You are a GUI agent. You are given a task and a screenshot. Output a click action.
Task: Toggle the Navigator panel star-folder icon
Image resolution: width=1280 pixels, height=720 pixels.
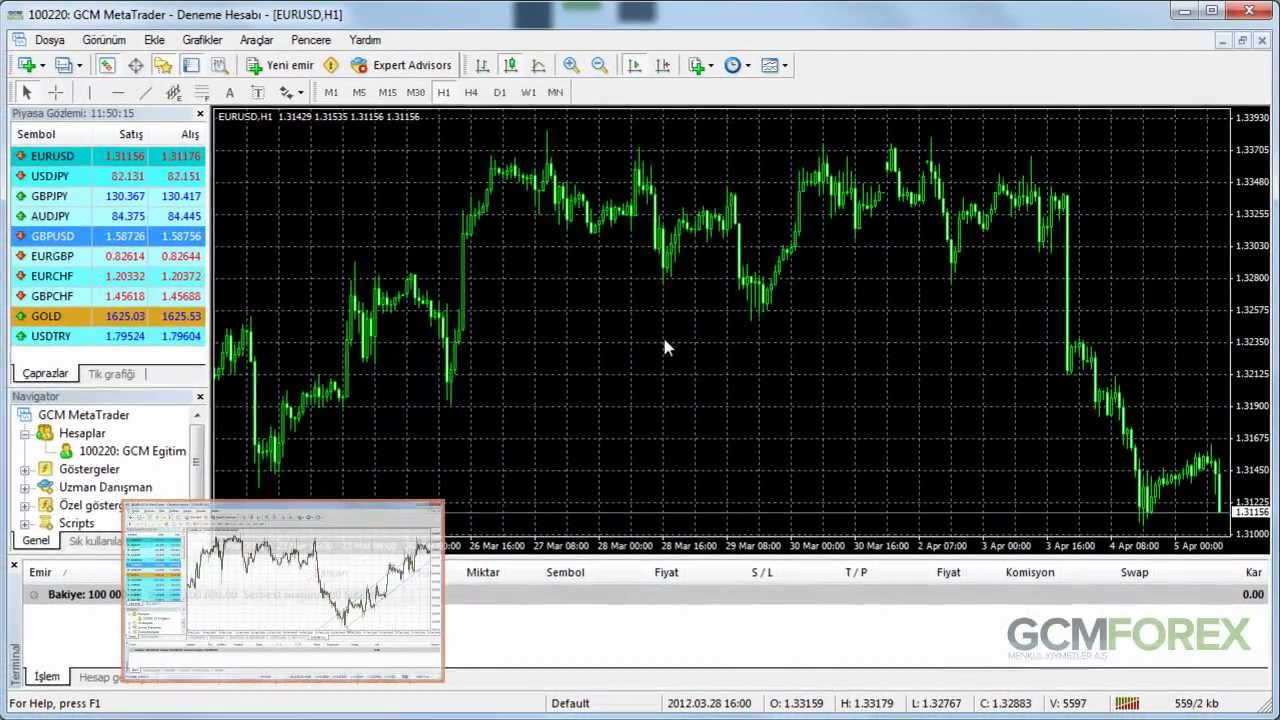pyautogui.click(x=163, y=65)
